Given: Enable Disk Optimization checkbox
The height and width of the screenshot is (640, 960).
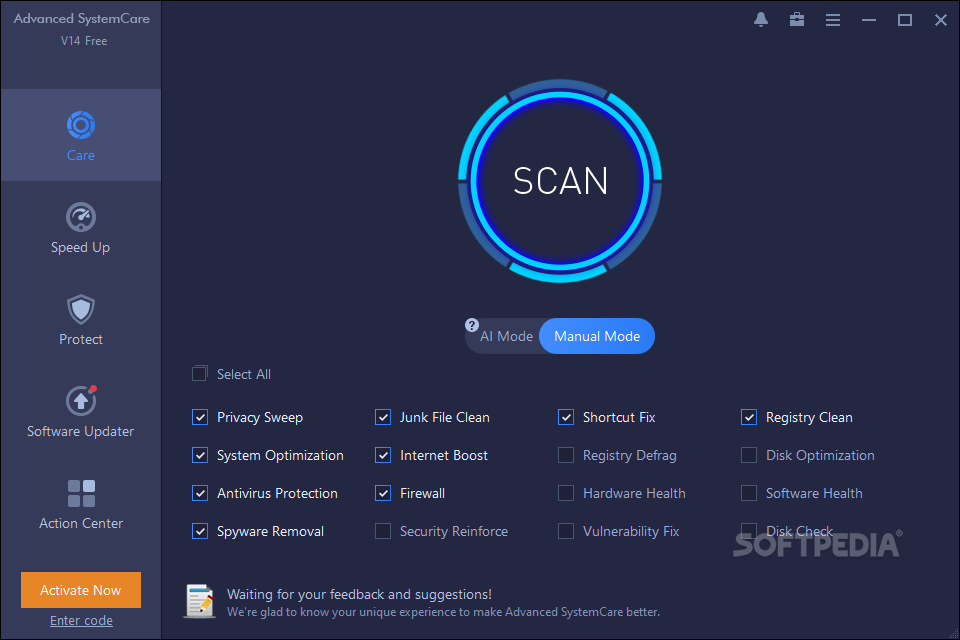Looking at the screenshot, I should pos(749,455).
